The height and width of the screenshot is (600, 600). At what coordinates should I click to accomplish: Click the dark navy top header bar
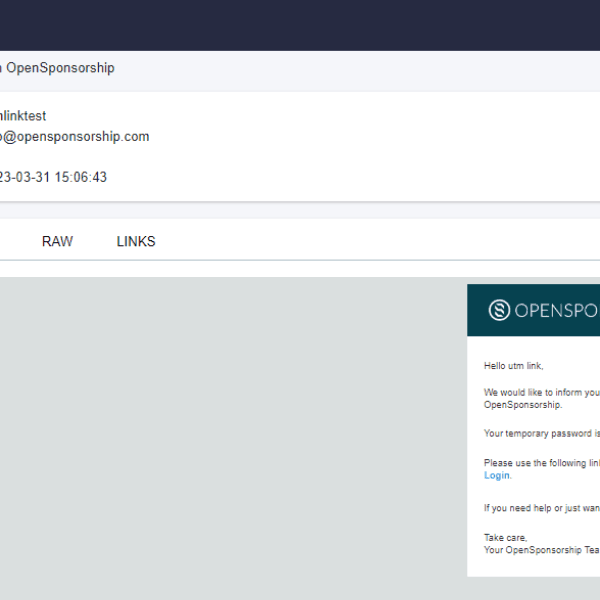(x=300, y=25)
